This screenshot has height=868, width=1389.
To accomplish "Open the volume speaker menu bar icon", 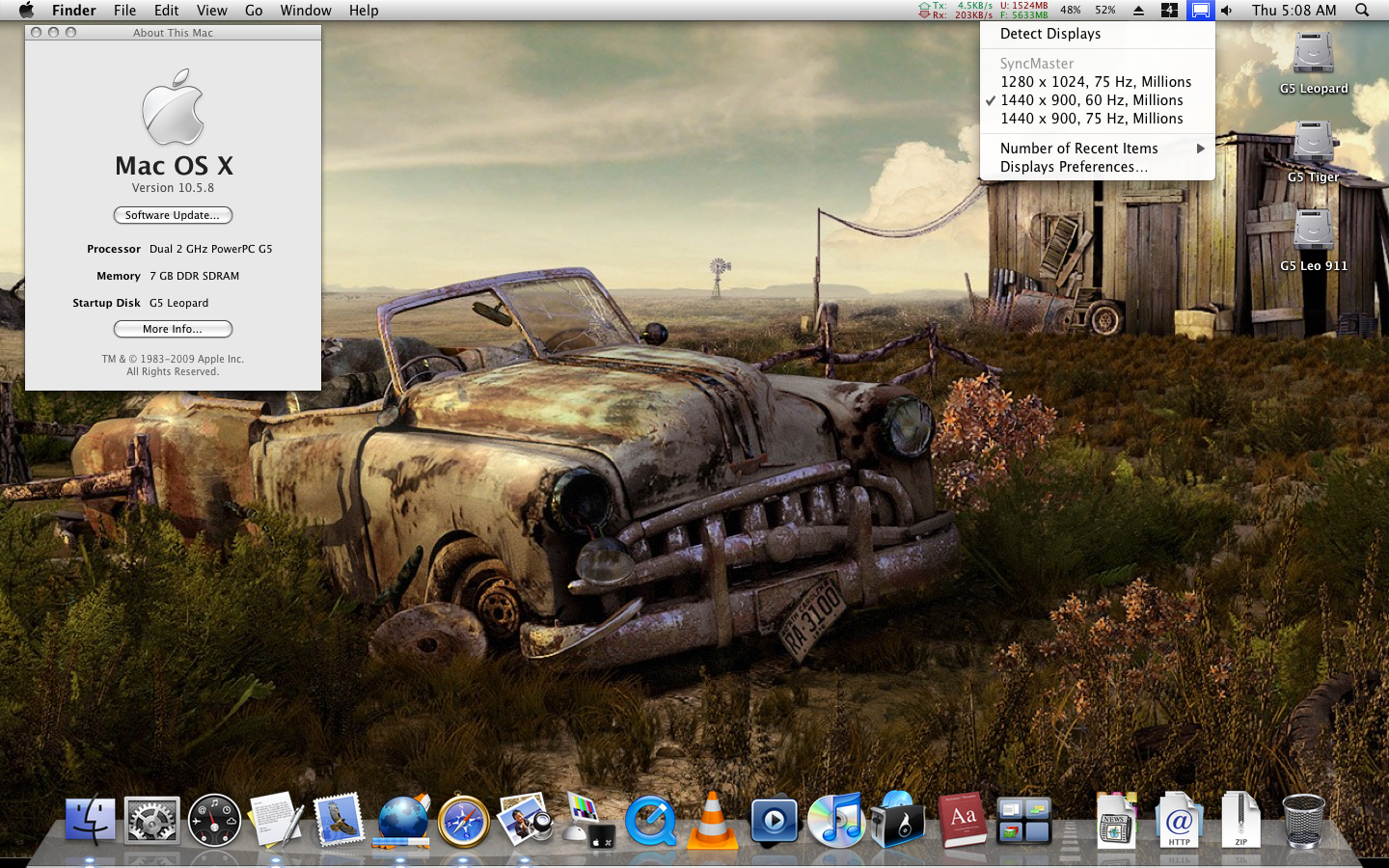I will pyautogui.click(x=1227, y=11).
